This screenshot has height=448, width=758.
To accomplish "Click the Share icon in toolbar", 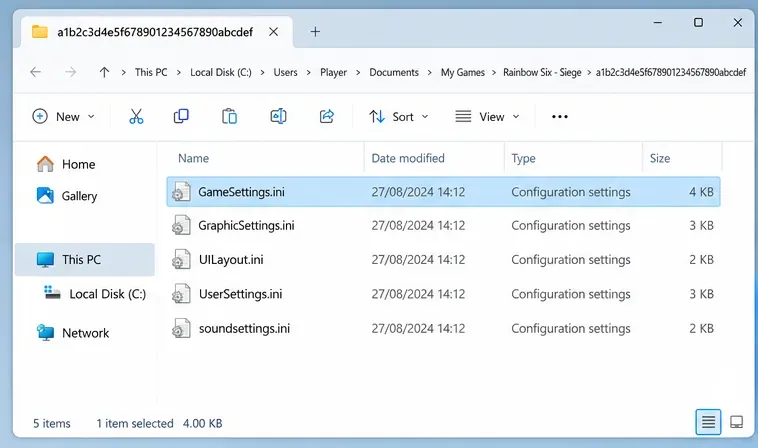I will 327,116.
